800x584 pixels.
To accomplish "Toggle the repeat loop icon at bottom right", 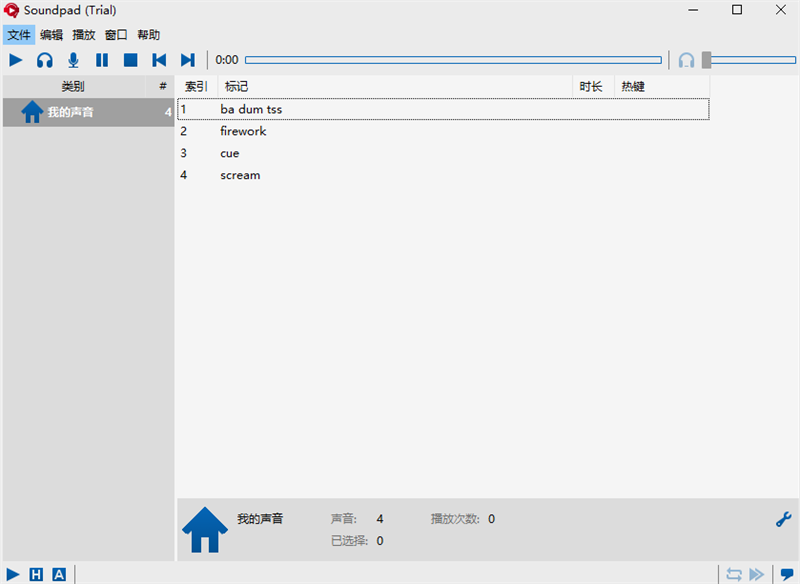I will coord(734,574).
